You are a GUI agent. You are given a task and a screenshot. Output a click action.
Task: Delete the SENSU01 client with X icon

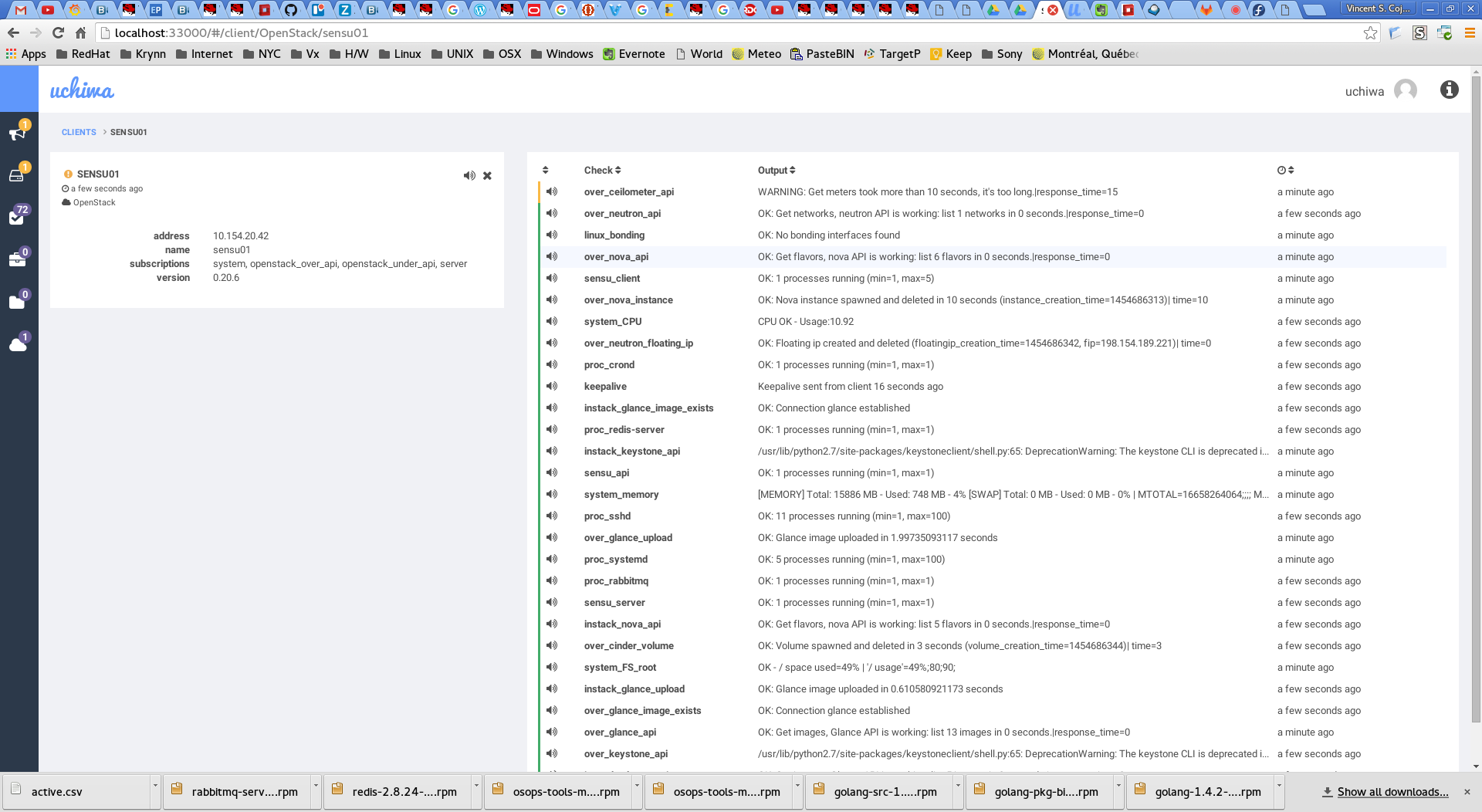(487, 176)
